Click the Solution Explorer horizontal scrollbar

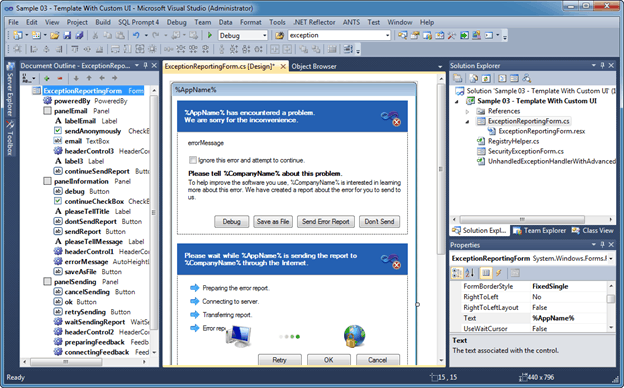click(x=522, y=219)
